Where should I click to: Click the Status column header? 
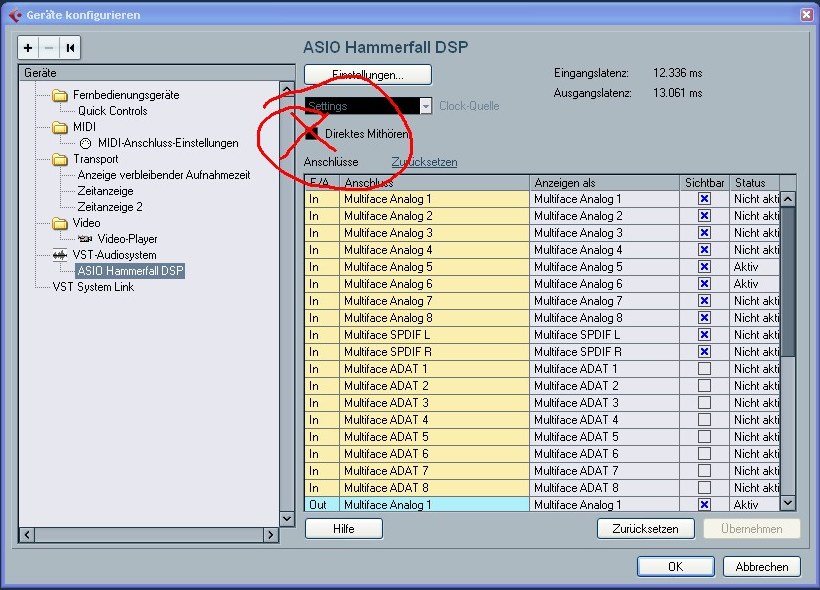[755, 183]
